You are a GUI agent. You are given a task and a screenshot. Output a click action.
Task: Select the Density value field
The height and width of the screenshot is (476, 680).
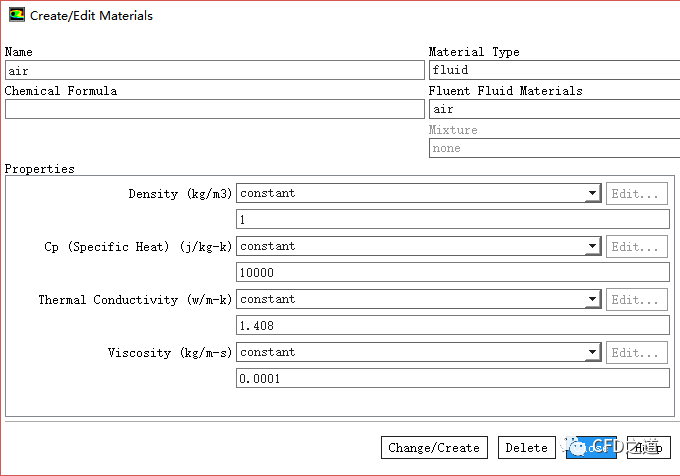[452, 220]
